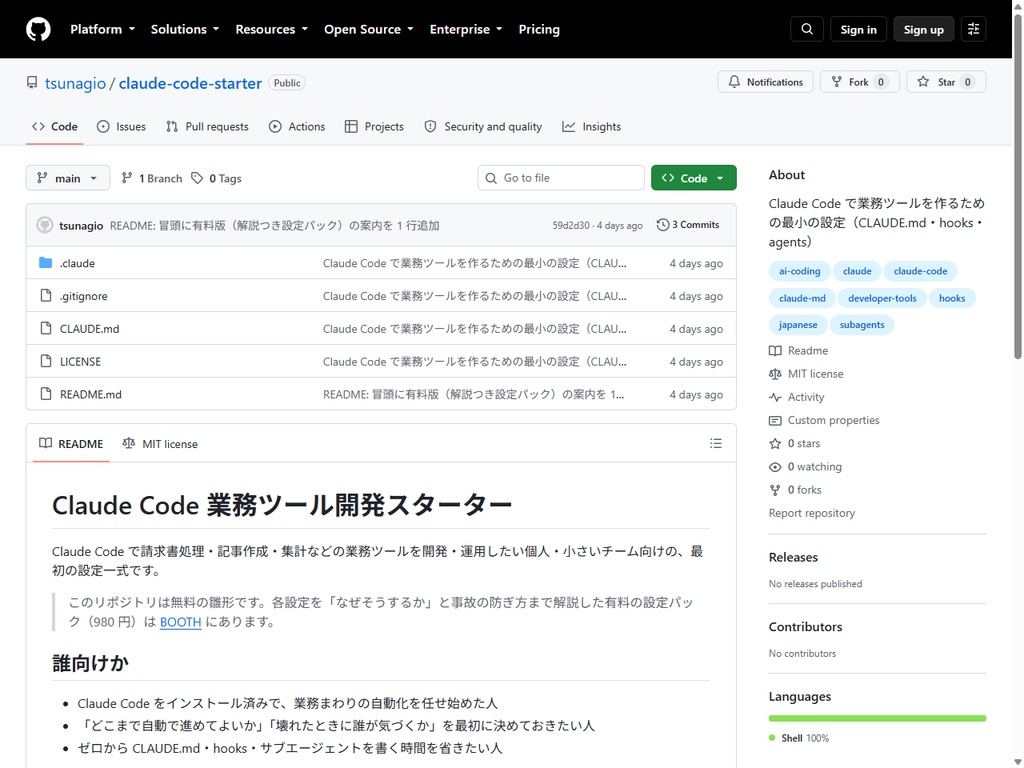This screenshot has width=1024, height=768.
Task: Click the Notifications bell button
Action: [765, 82]
